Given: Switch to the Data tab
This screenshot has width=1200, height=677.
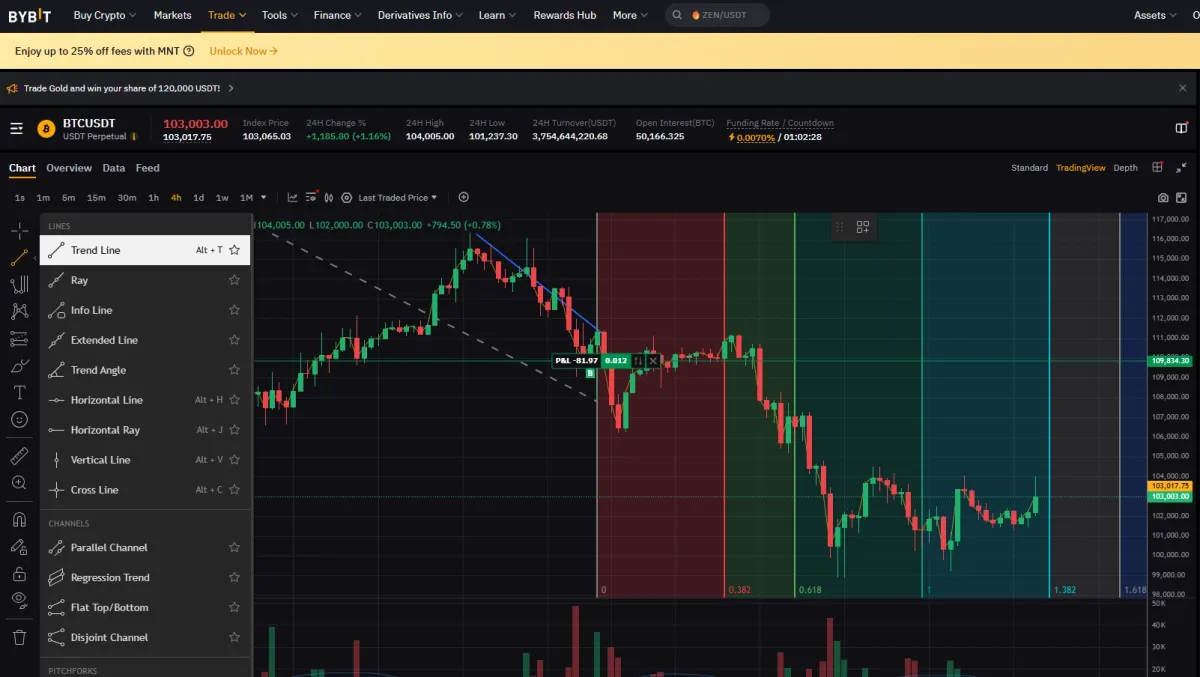Looking at the screenshot, I should tap(114, 168).
